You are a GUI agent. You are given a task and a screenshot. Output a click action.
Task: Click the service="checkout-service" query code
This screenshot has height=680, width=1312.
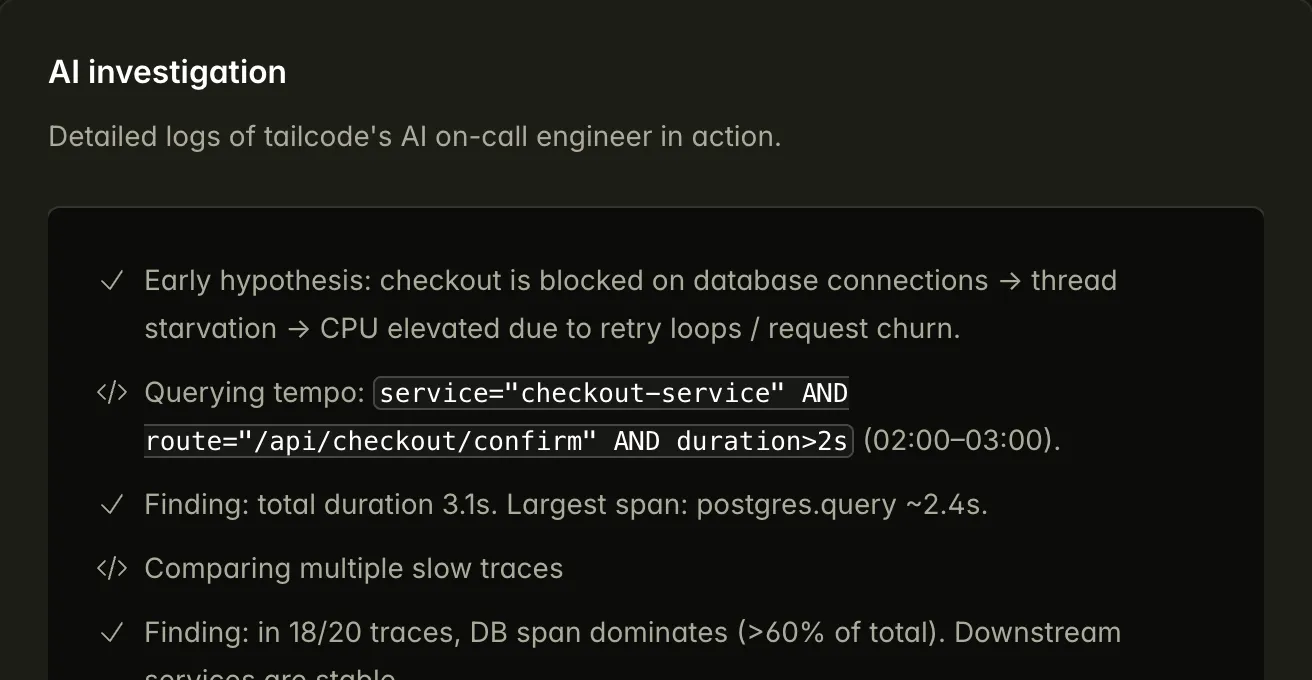click(613, 393)
